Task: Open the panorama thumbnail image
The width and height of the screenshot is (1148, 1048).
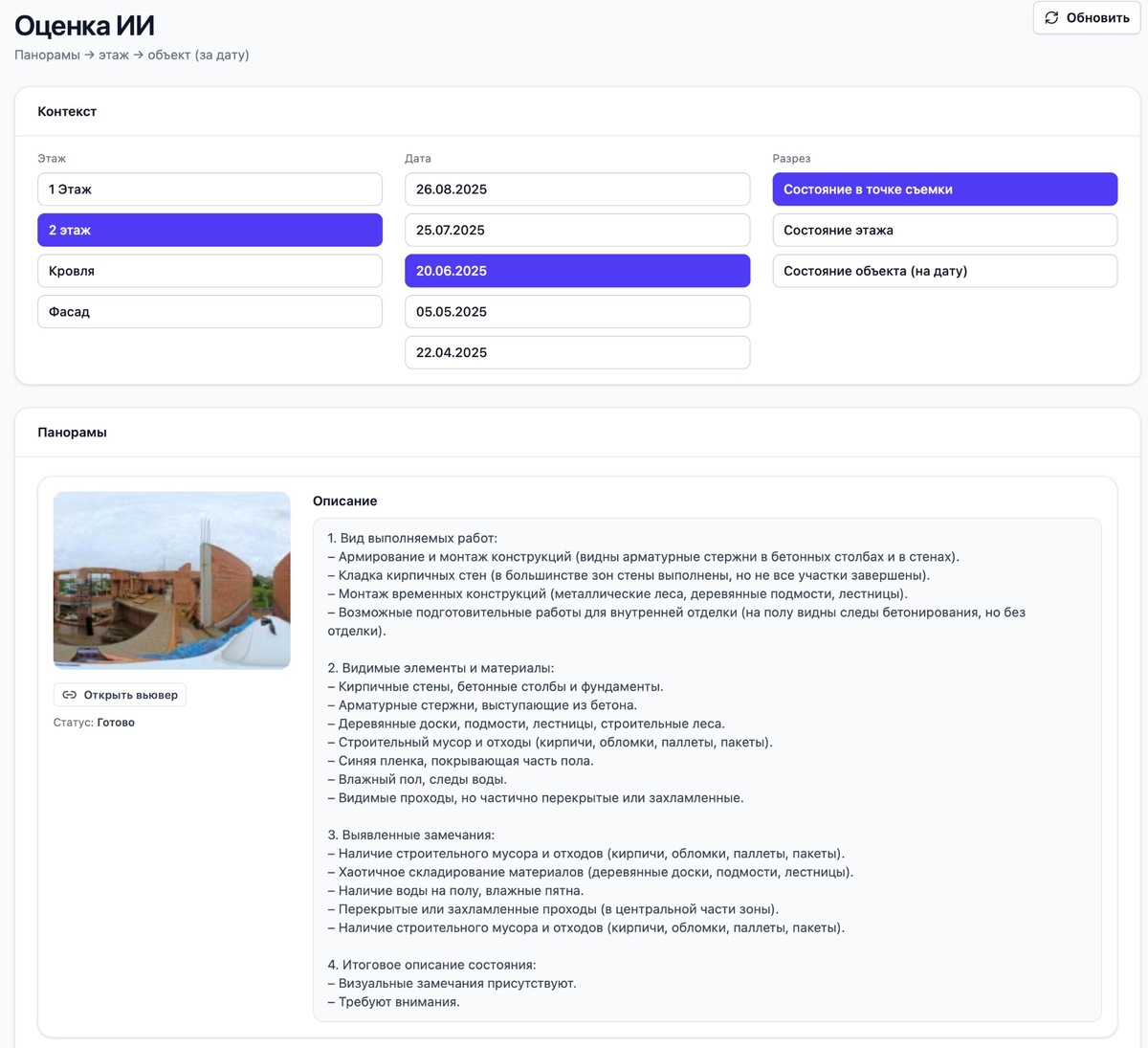Action: click(171, 580)
